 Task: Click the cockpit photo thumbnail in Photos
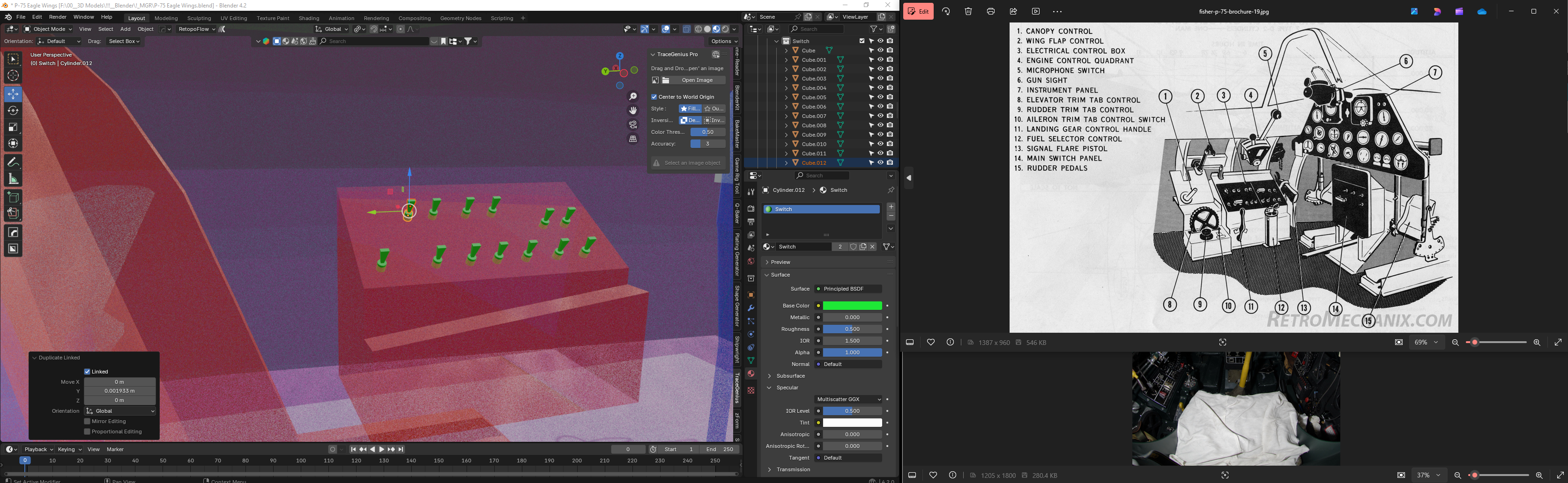[1236, 408]
